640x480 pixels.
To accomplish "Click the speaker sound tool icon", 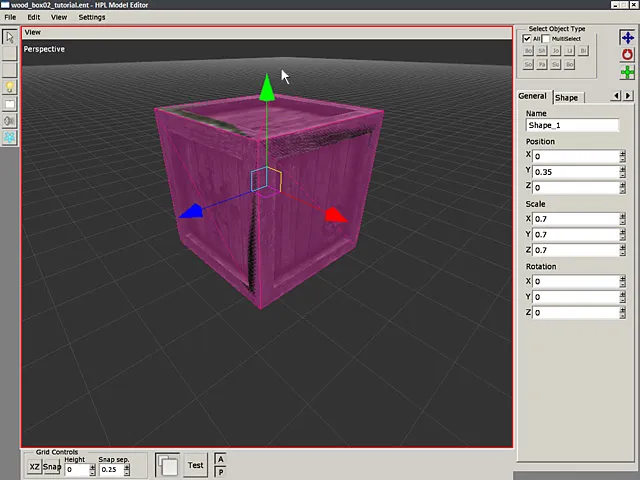I will 10,120.
